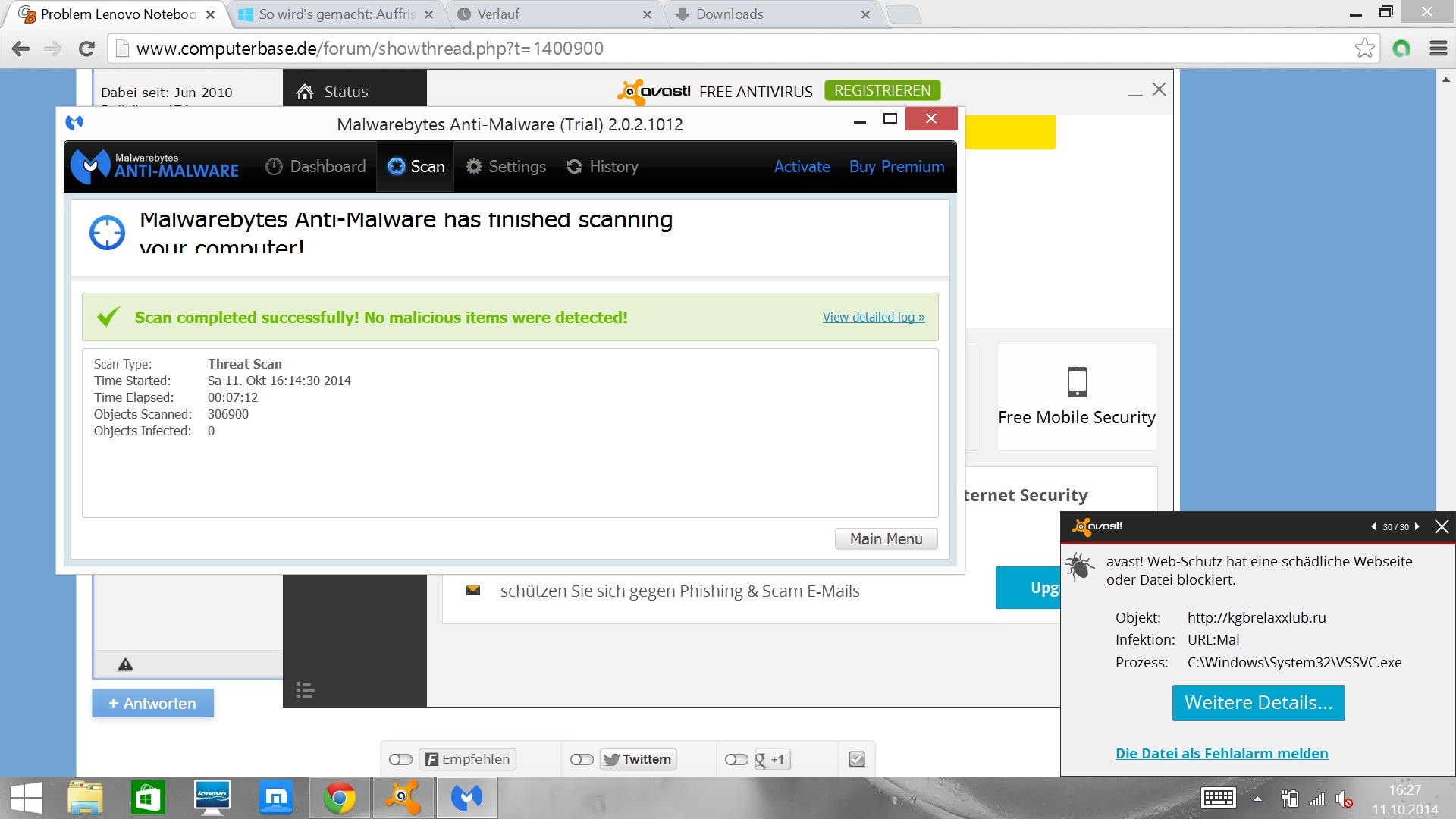Screen dimensions: 1456x819
Task: Open the View detailed log link
Action: [x=874, y=317]
